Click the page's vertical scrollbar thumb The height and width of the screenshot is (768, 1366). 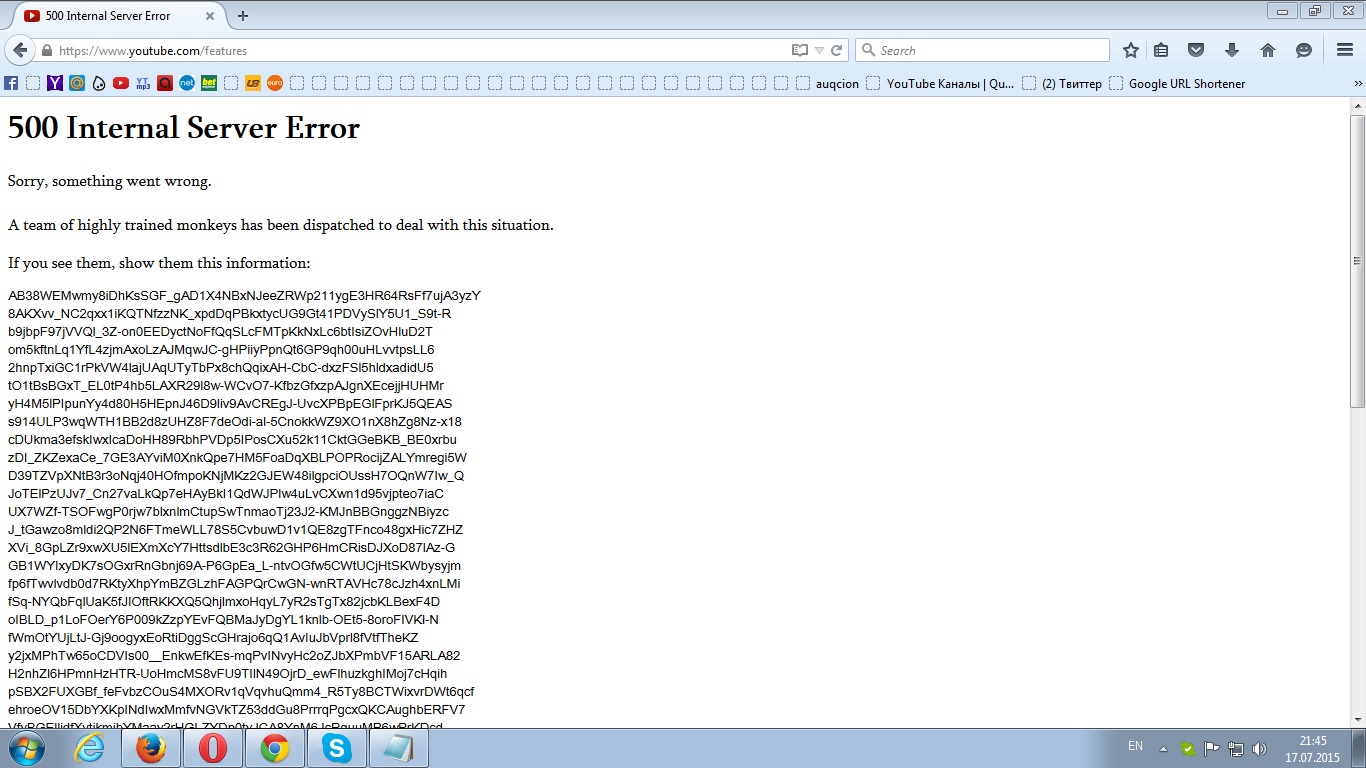1357,259
